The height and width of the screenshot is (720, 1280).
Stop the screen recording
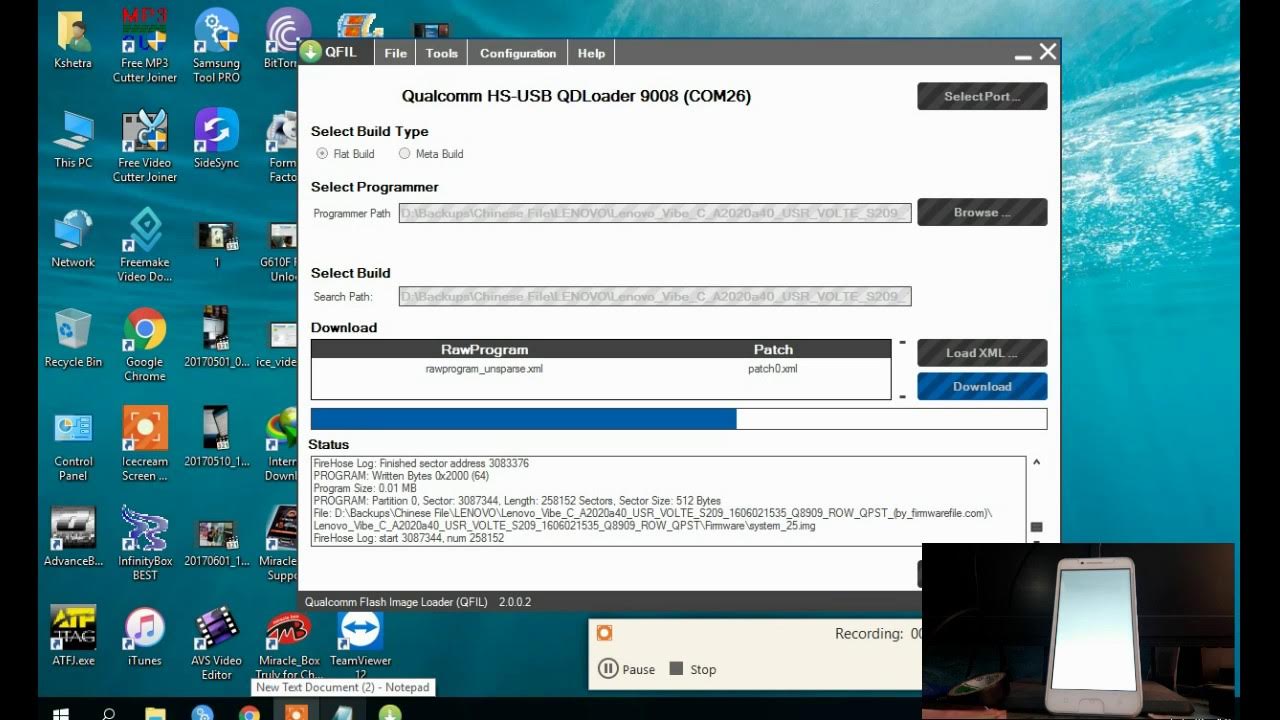(692, 669)
